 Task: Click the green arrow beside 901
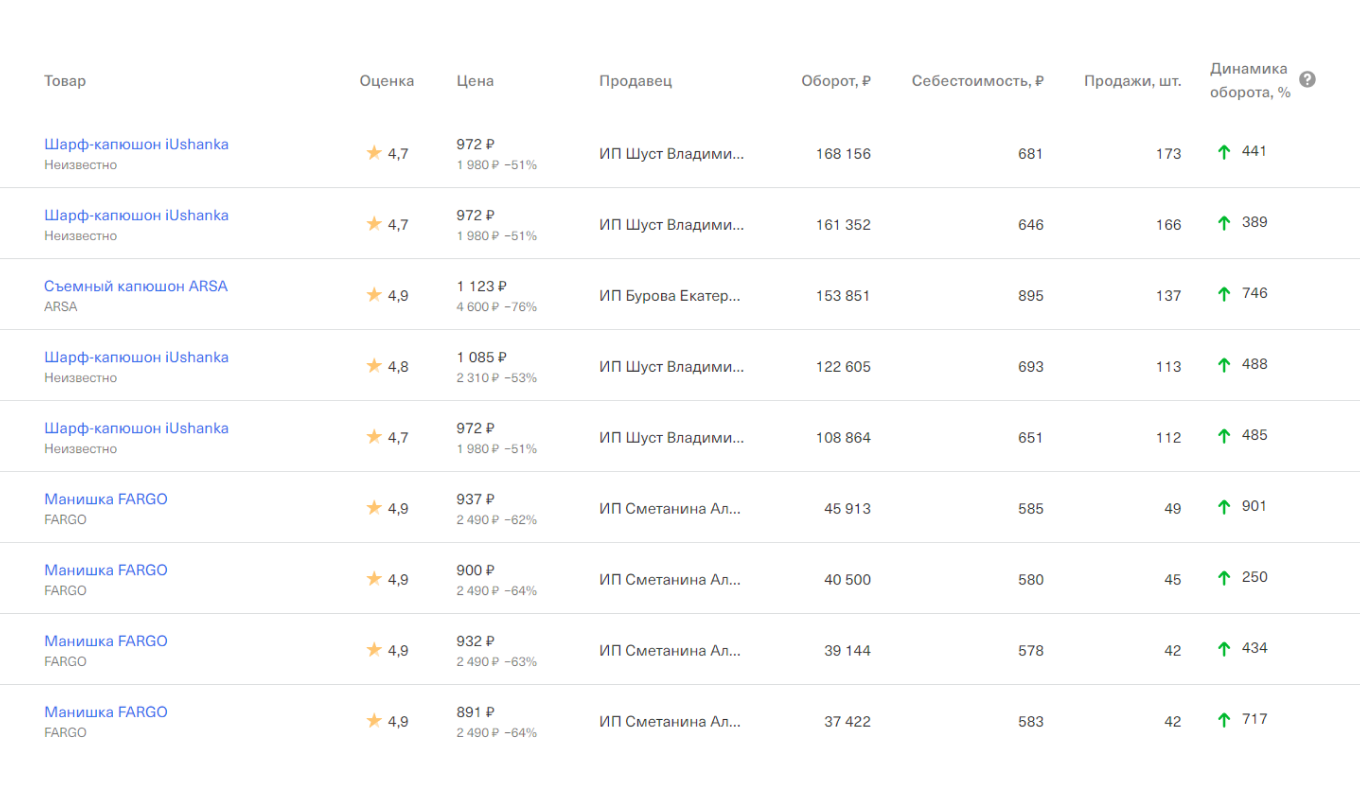(1223, 507)
